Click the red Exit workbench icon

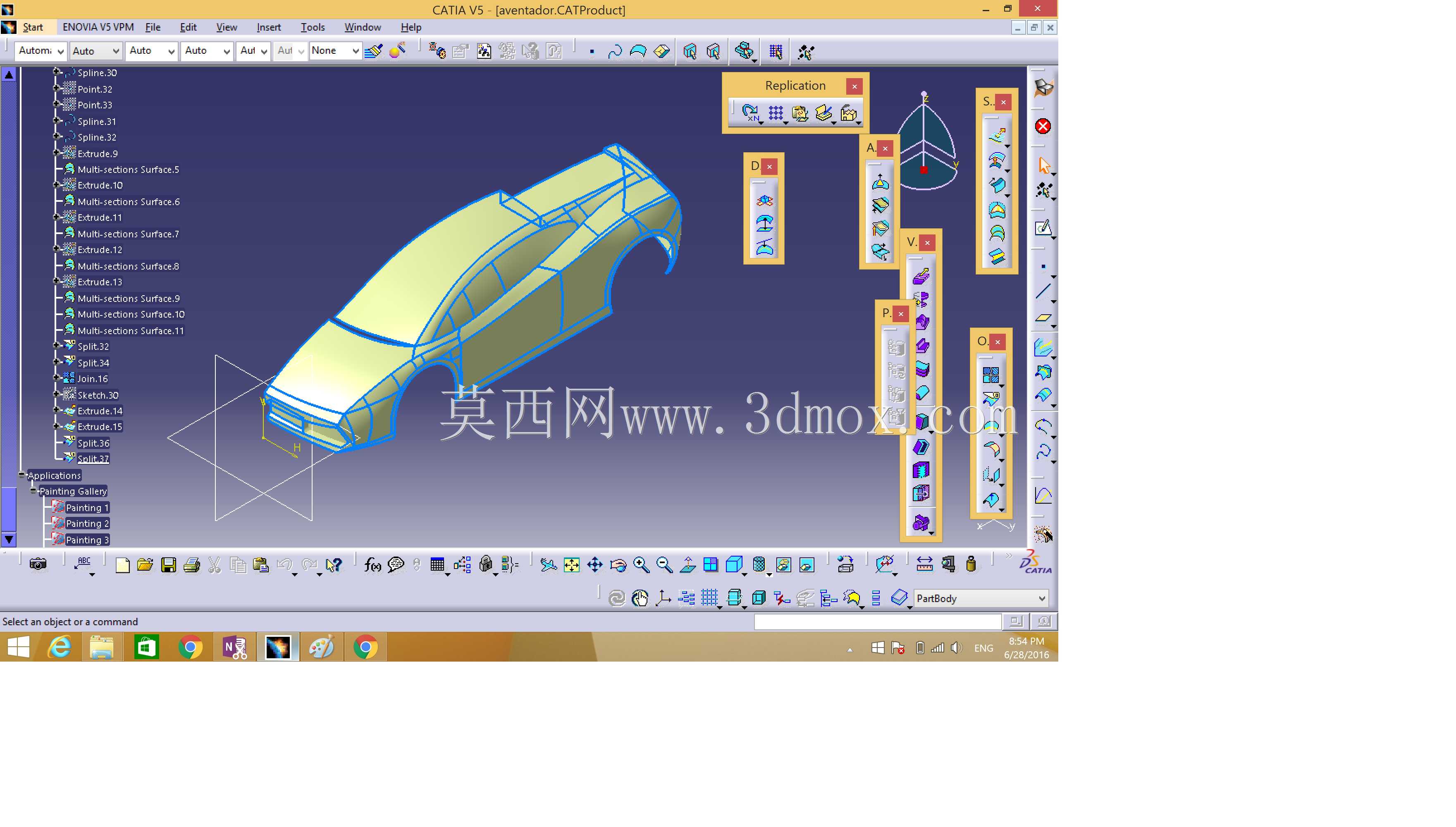1043,126
